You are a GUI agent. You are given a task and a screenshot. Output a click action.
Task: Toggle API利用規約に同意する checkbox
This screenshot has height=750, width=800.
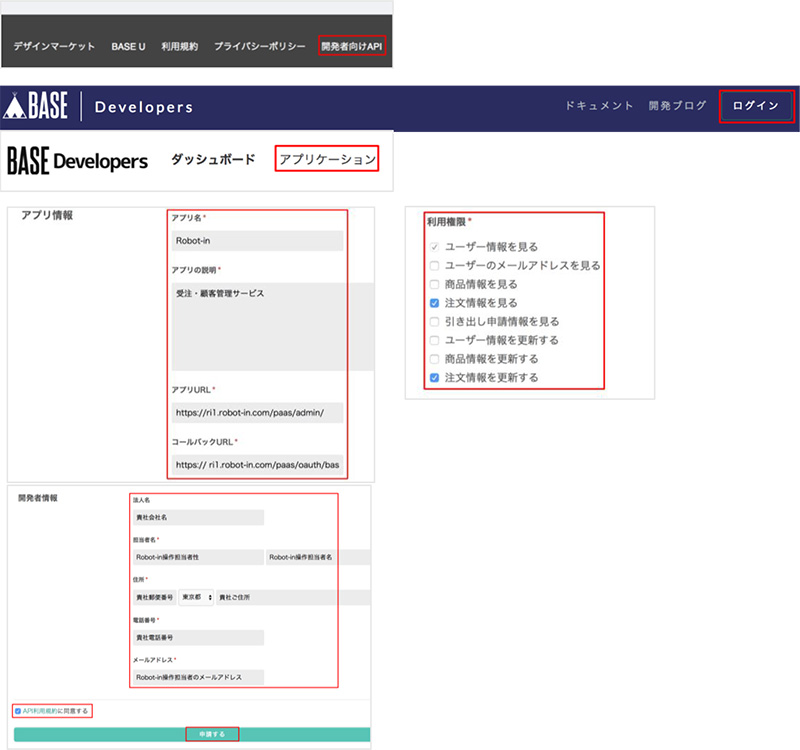point(18,711)
